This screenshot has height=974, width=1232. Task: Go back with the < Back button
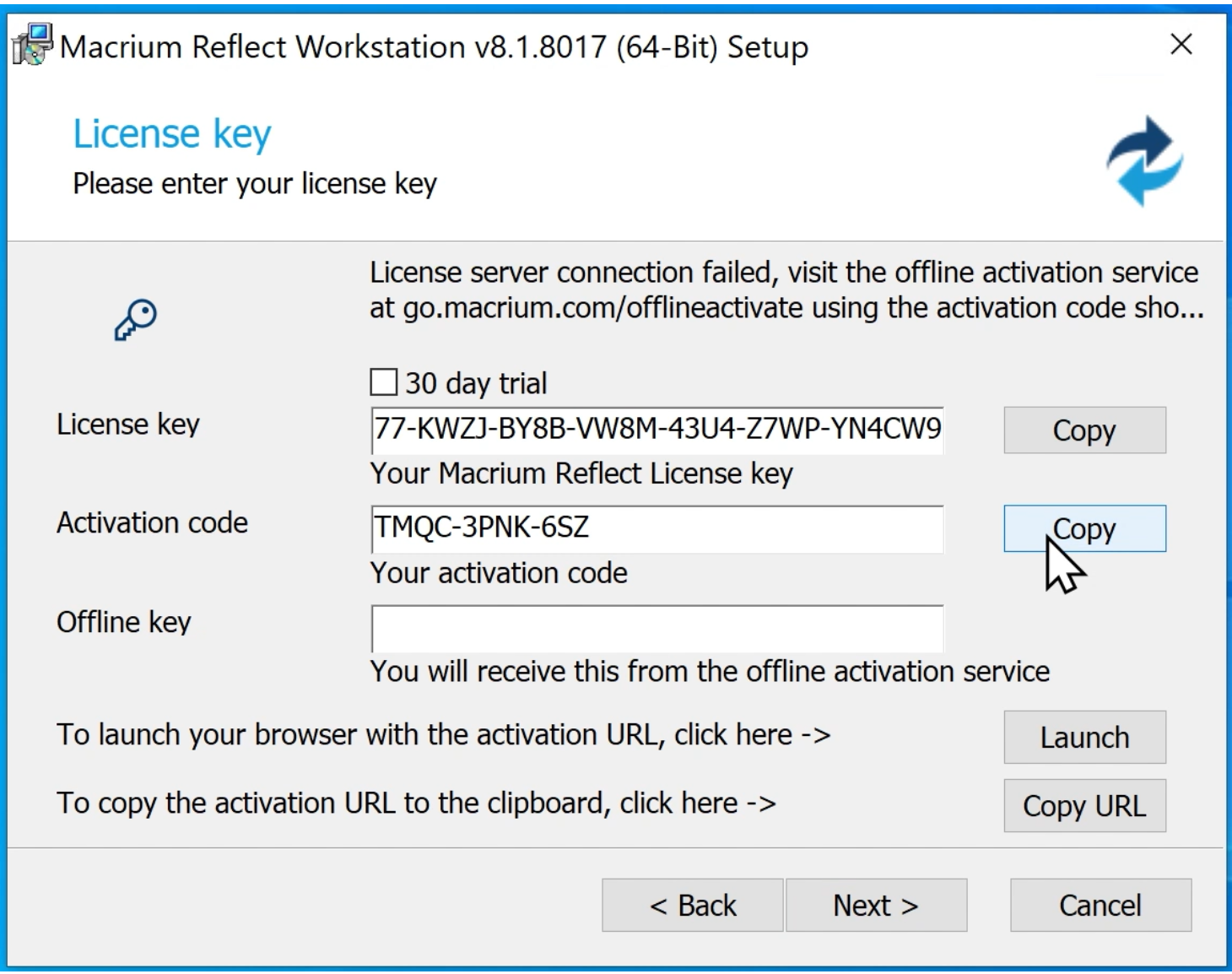click(x=693, y=906)
